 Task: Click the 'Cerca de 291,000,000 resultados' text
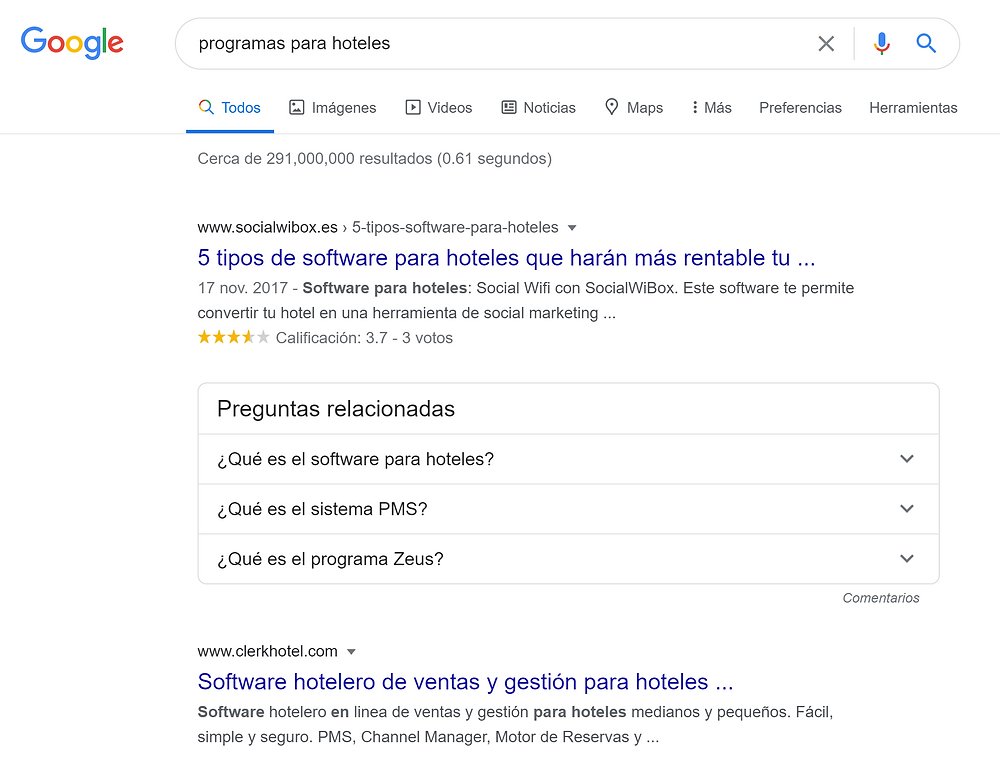(x=374, y=158)
